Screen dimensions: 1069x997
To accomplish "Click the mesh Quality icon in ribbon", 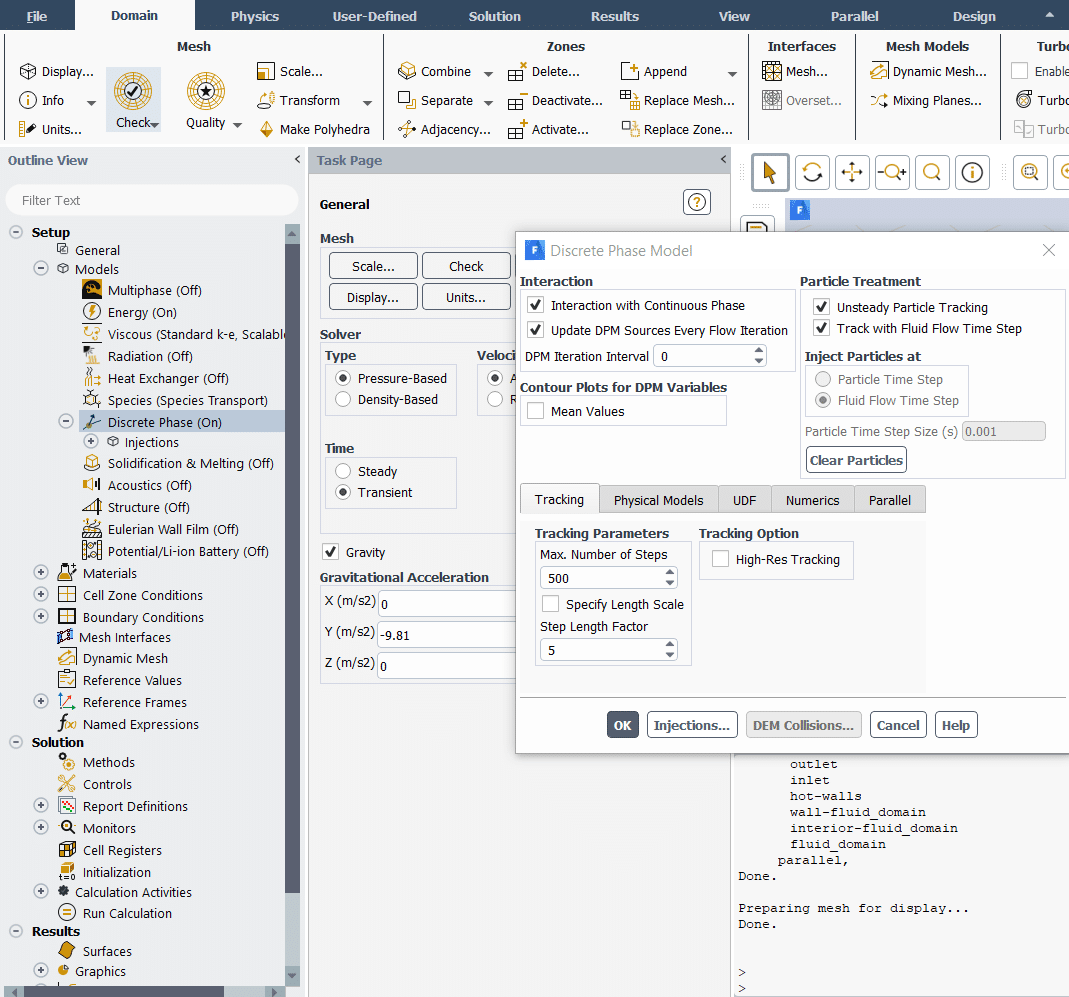I will [205, 92].
